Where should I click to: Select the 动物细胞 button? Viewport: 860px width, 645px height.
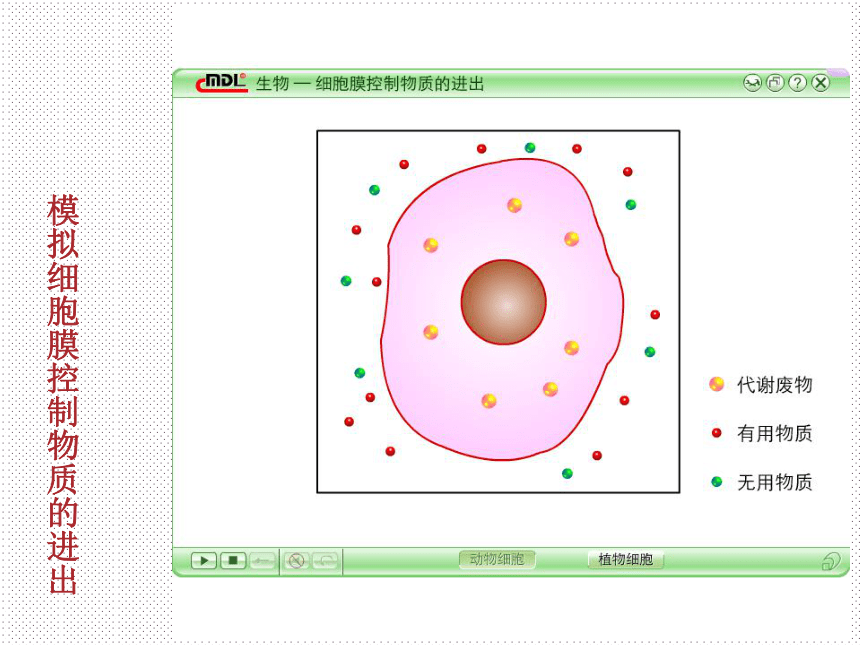coord(497,559)
